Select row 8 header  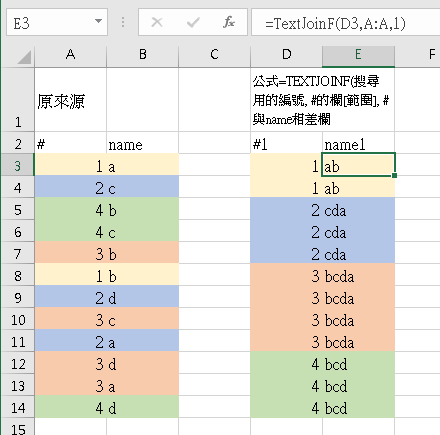[x=18, y=275]
